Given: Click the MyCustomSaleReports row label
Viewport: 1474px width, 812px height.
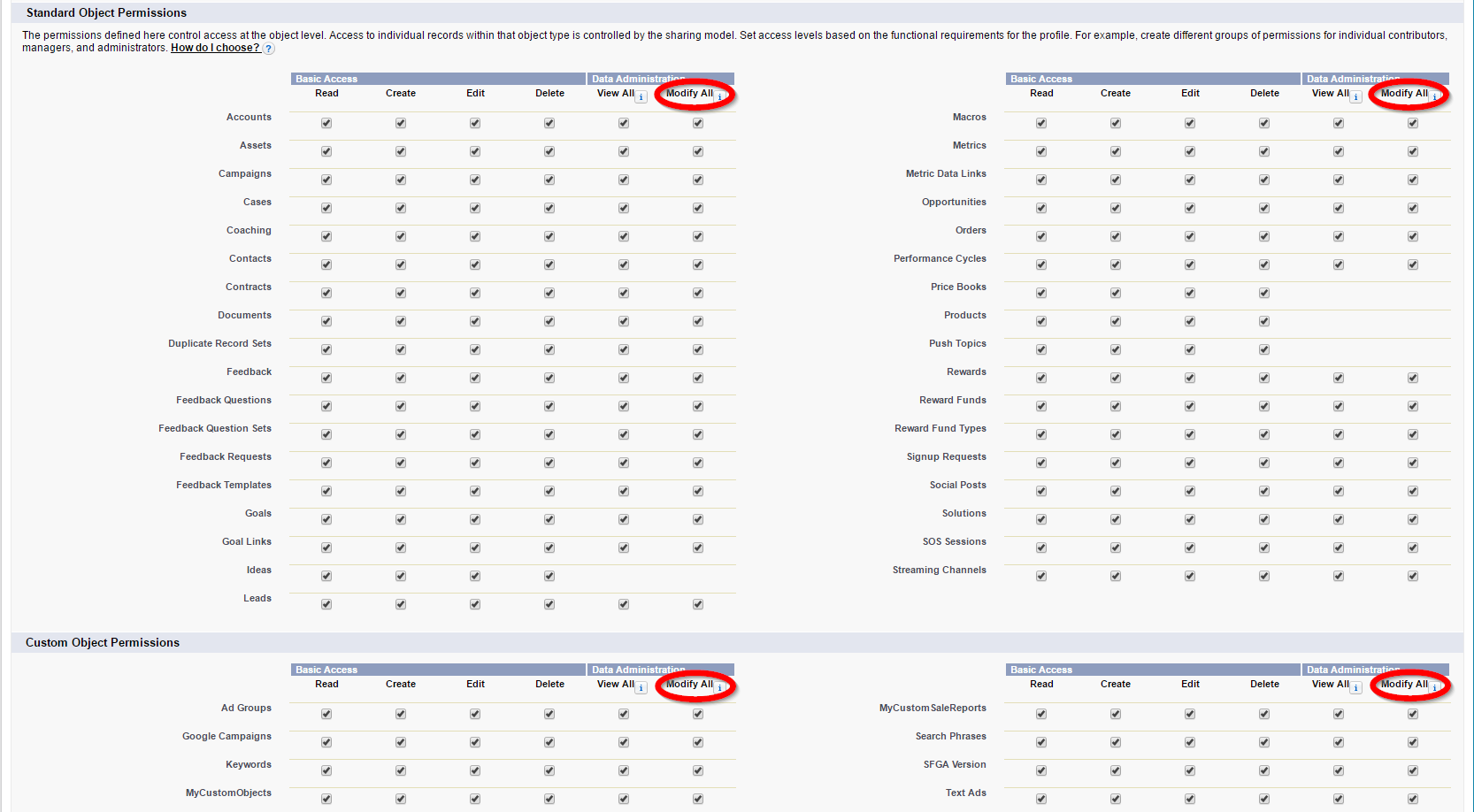Looking at the screenshot, I should coord(933,708).
